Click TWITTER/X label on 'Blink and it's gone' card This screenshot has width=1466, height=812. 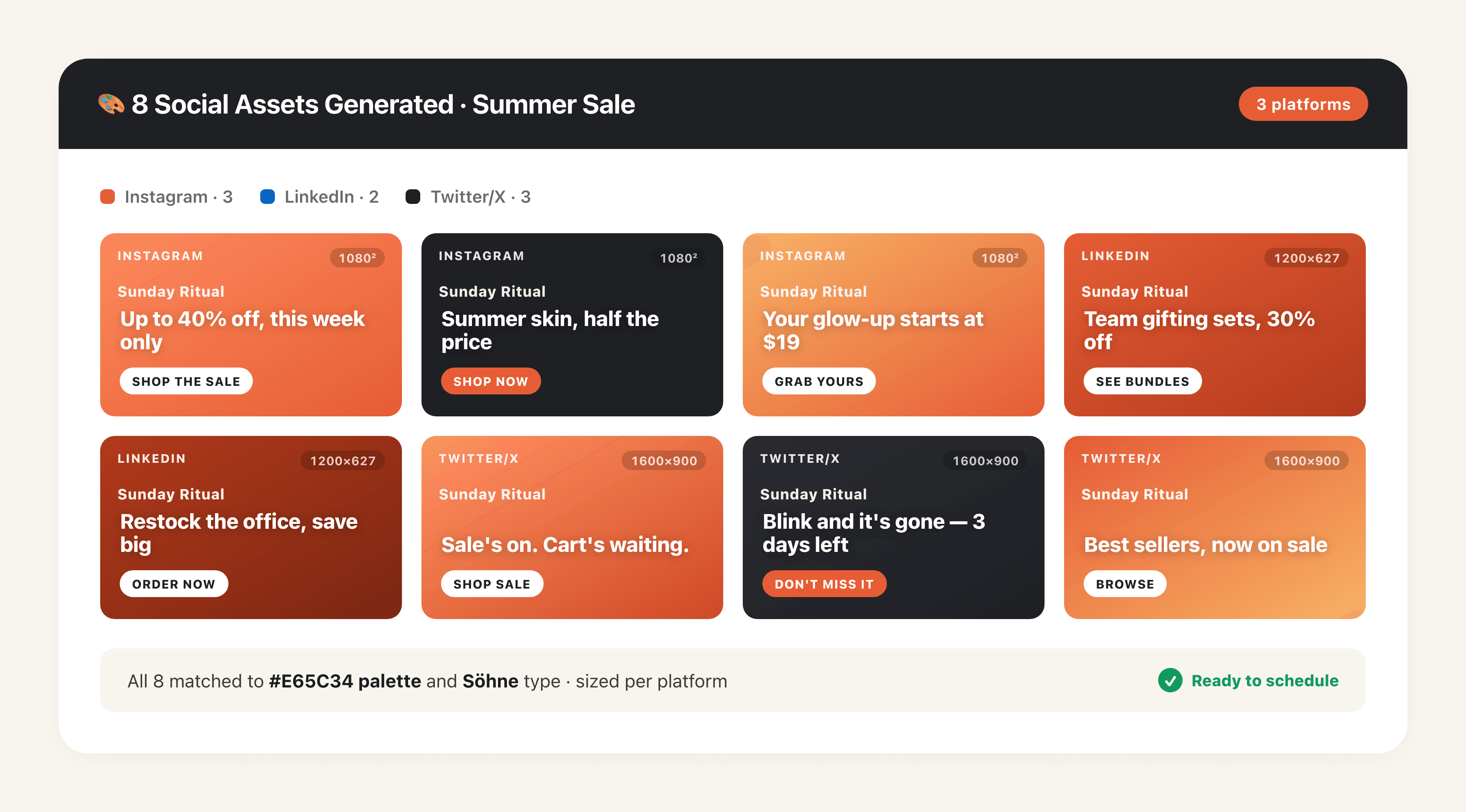pyautogui.click(x=800, y=458)
